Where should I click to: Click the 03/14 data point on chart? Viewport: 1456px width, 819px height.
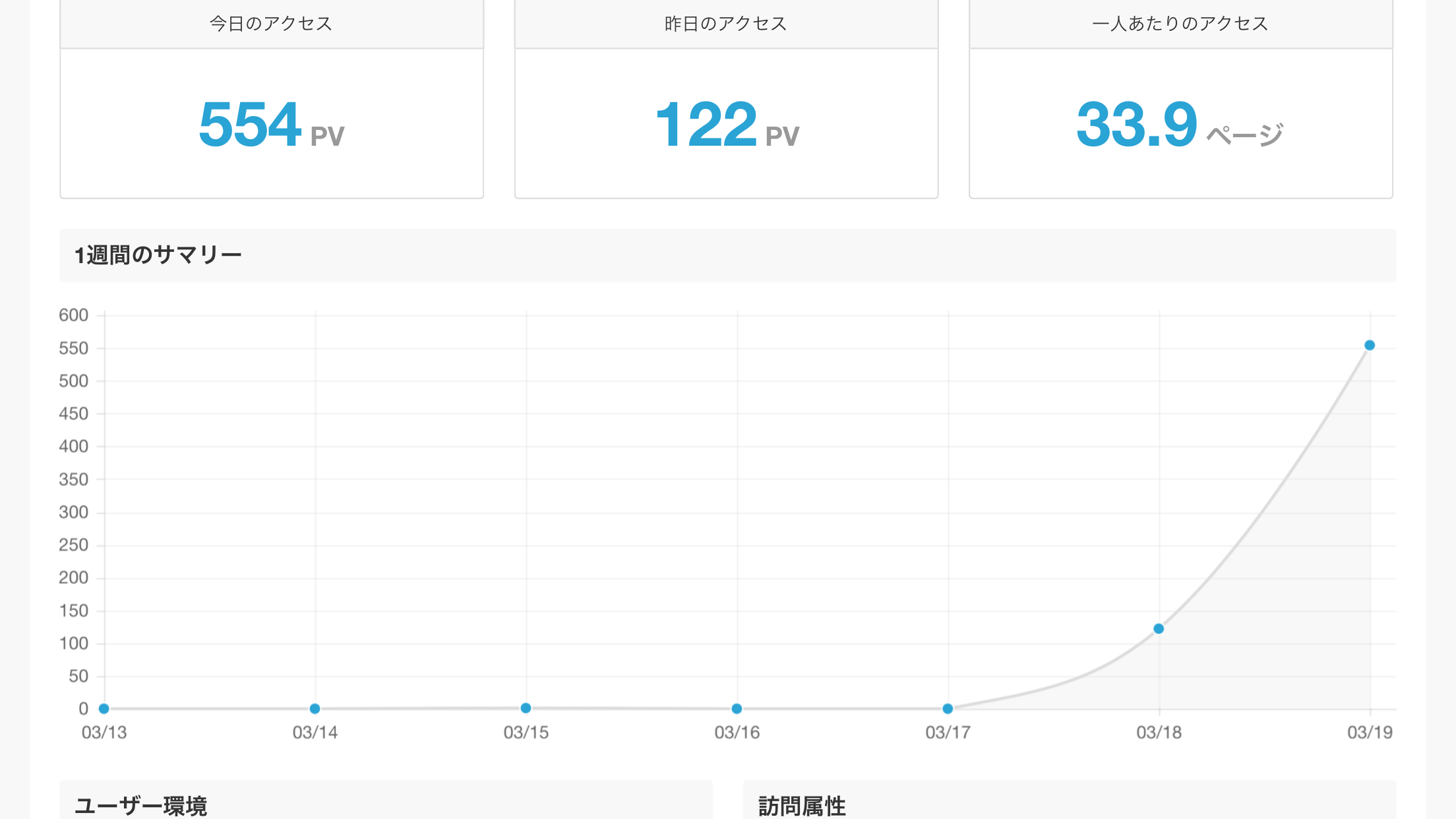[x=315, y=708]
